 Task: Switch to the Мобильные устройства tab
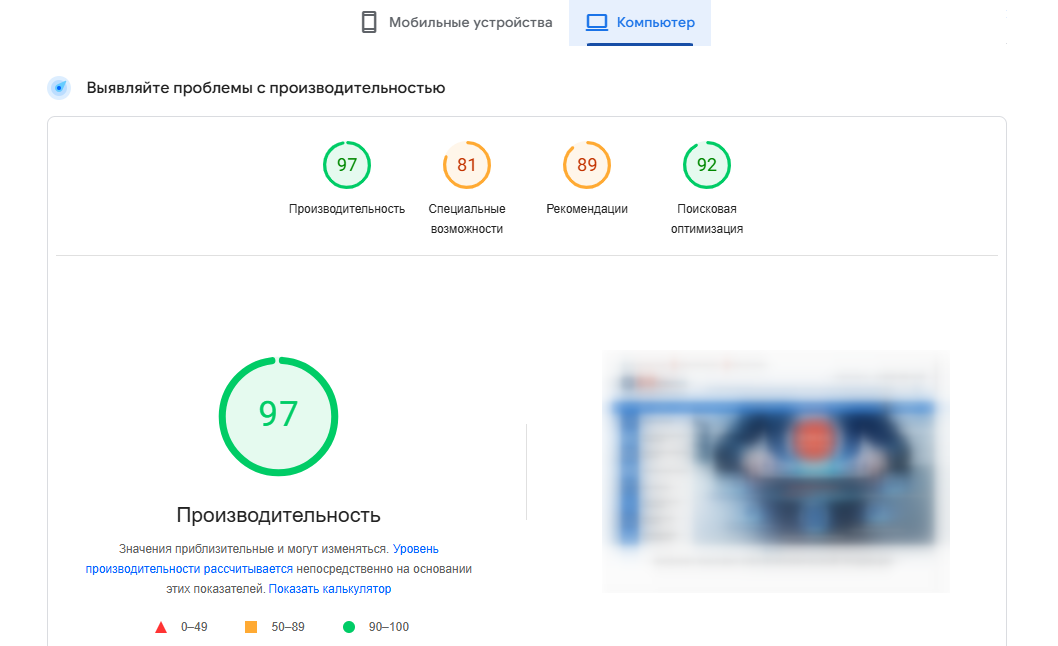click(x=456, y=22)
